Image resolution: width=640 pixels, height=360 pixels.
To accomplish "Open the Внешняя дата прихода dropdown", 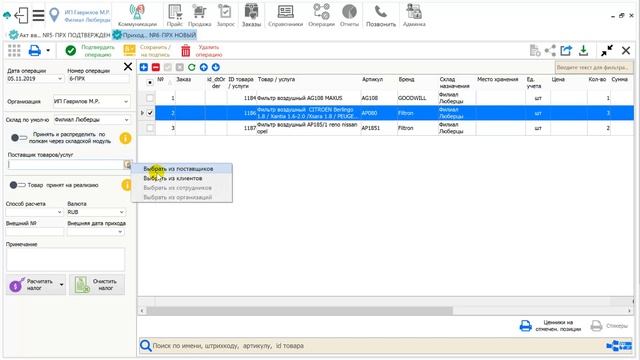I will coord(120,232).
